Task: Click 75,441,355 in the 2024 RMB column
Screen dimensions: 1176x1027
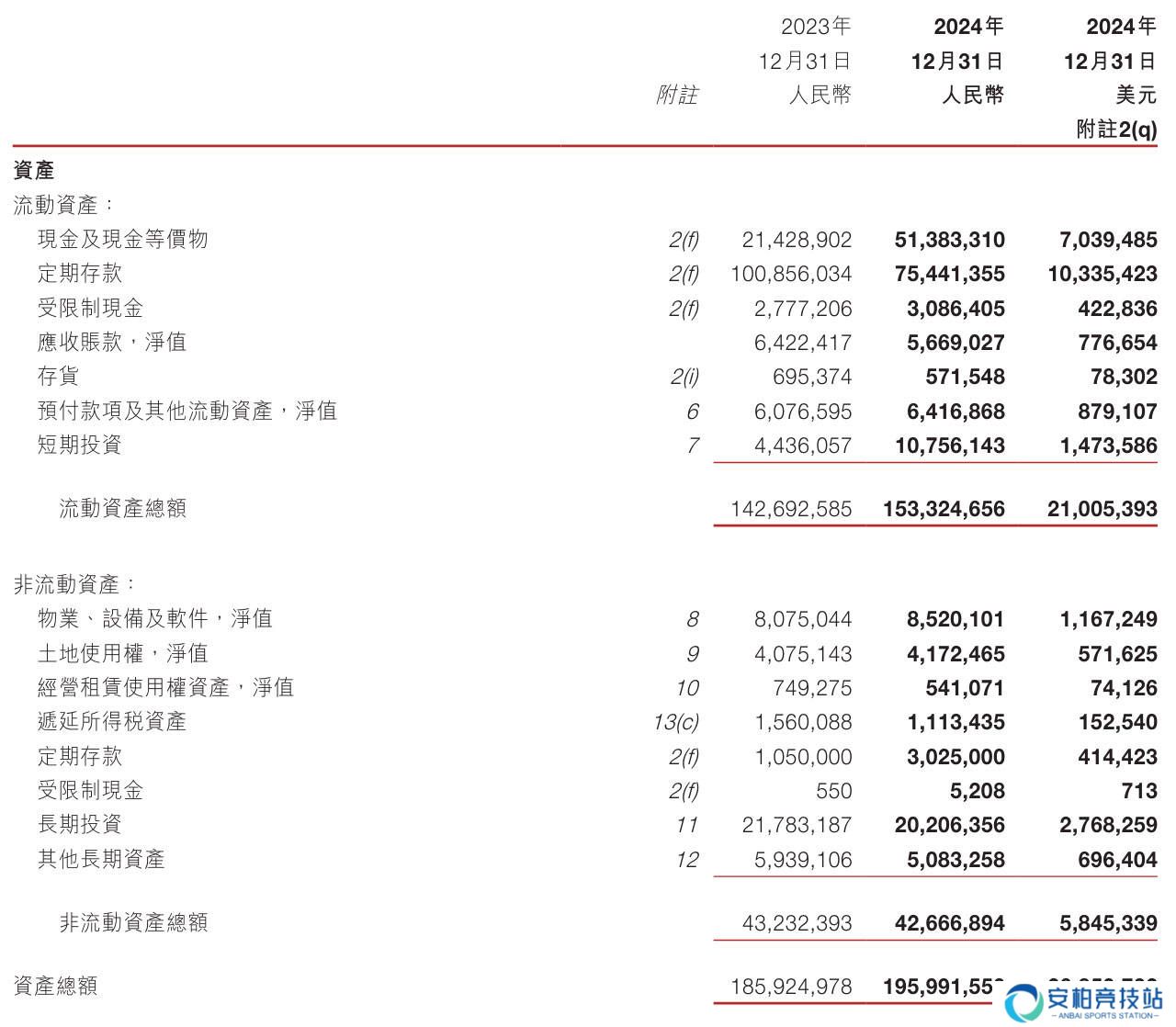Action: coord(949,275)
